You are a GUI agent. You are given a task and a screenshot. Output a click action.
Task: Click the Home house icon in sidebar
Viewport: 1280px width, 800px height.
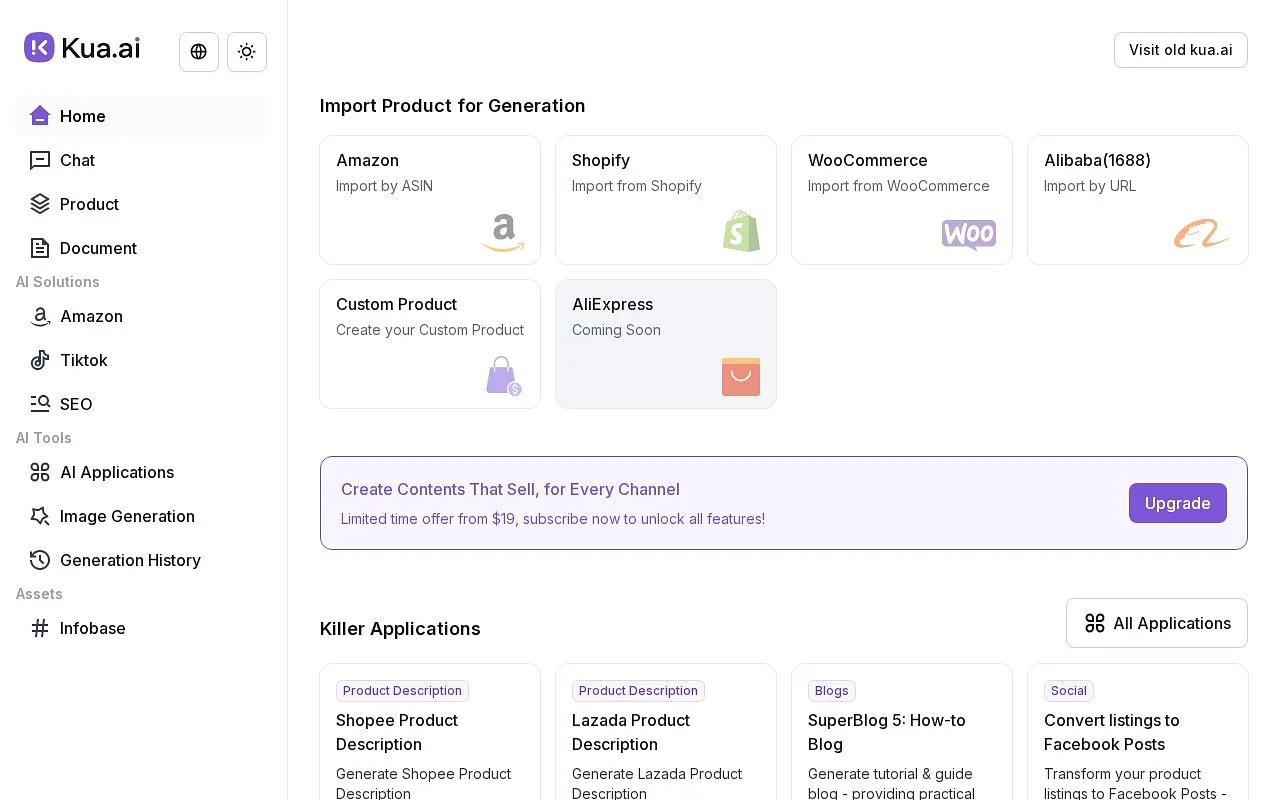(x=40, y=116)
